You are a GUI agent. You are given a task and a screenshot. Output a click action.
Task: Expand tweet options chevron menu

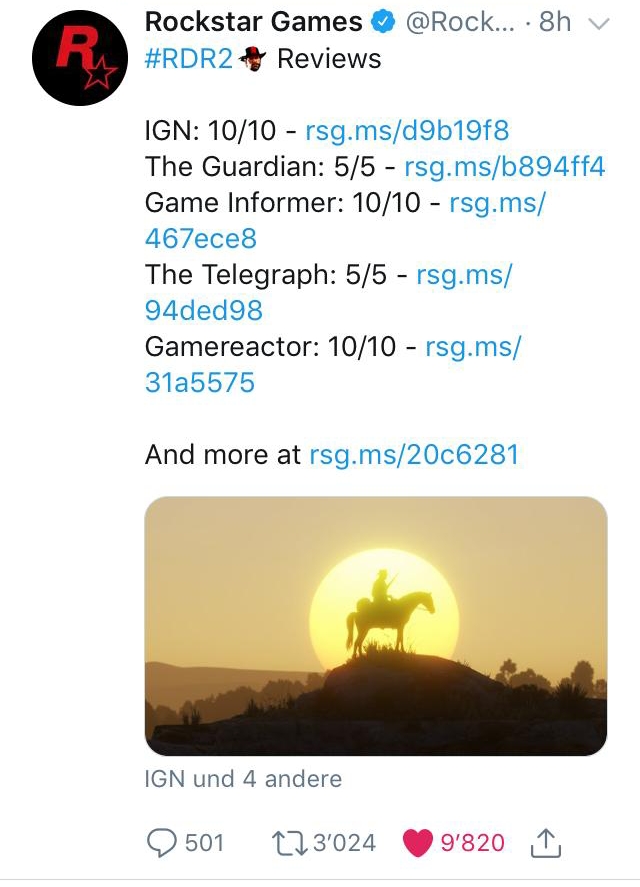pyautogui.click(x=598, y=24)
